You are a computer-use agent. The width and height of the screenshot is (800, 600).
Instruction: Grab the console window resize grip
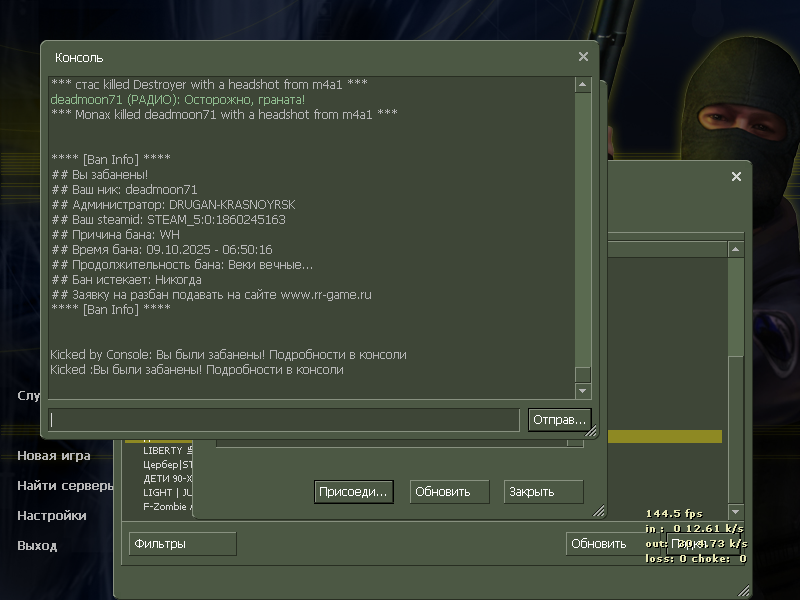coord(591,432)
